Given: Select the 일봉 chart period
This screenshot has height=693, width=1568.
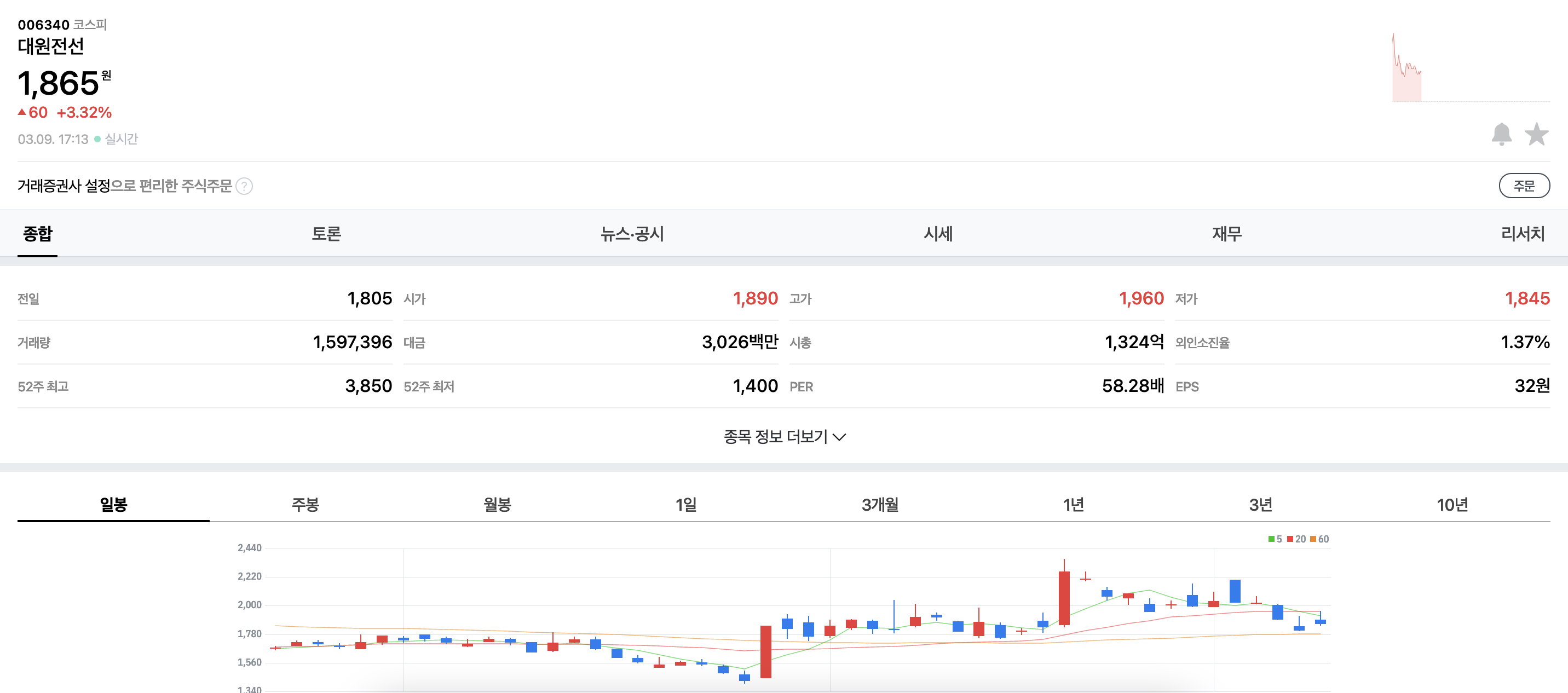Looking at the screenshot, I should click(113, 504).
